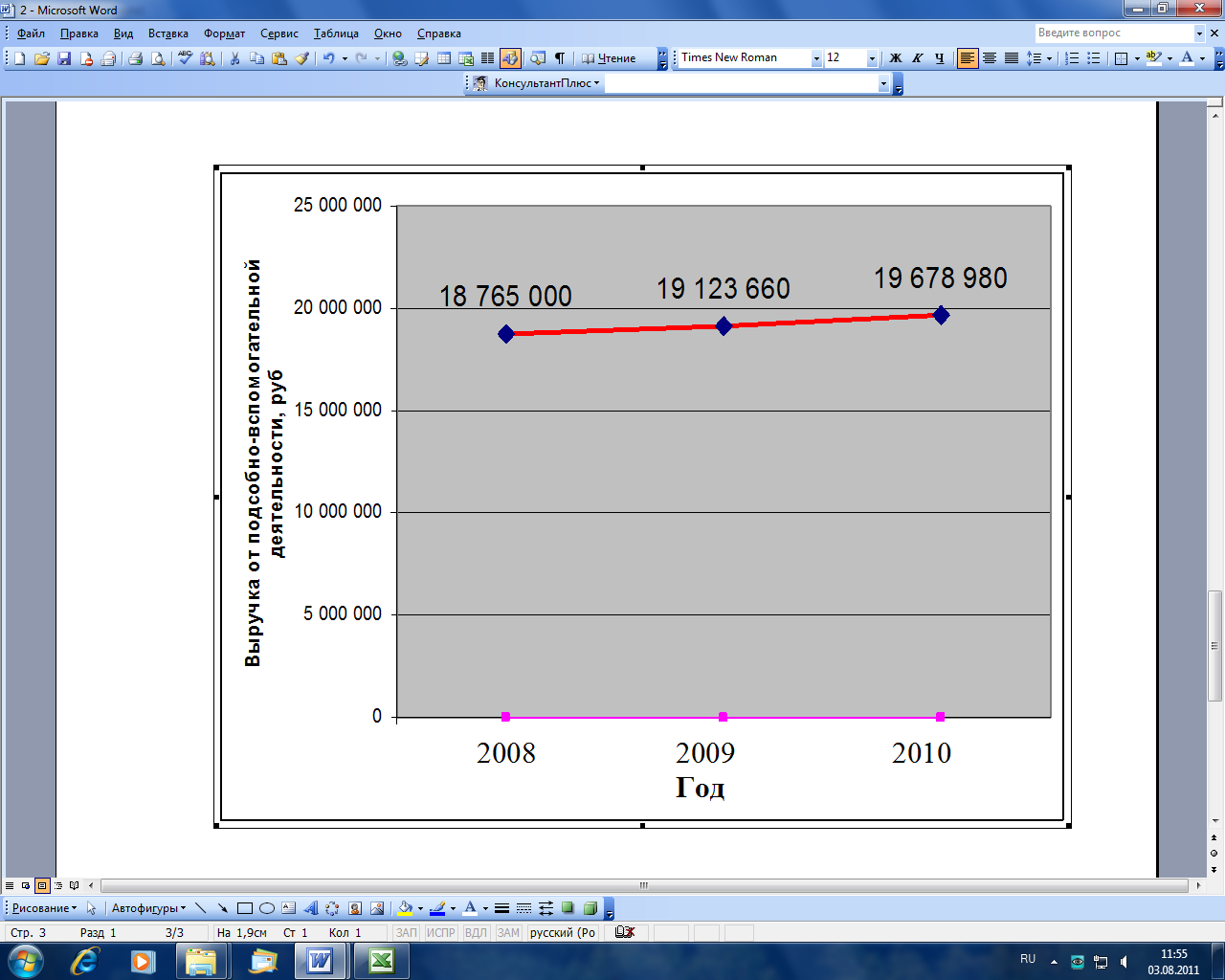The width and height of the screenshot is (1225, 980).
Task: Click the Чтение reading mode button
Action: (x=609, y=58)
